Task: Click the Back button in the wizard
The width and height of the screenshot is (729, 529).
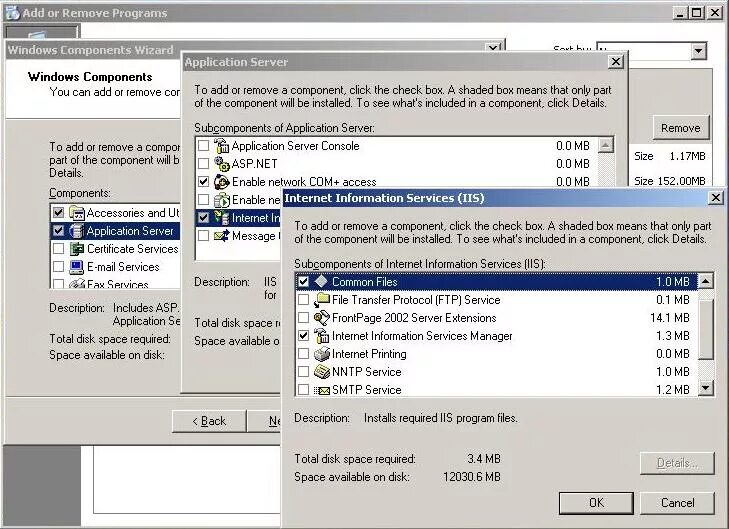Action: 209,421
